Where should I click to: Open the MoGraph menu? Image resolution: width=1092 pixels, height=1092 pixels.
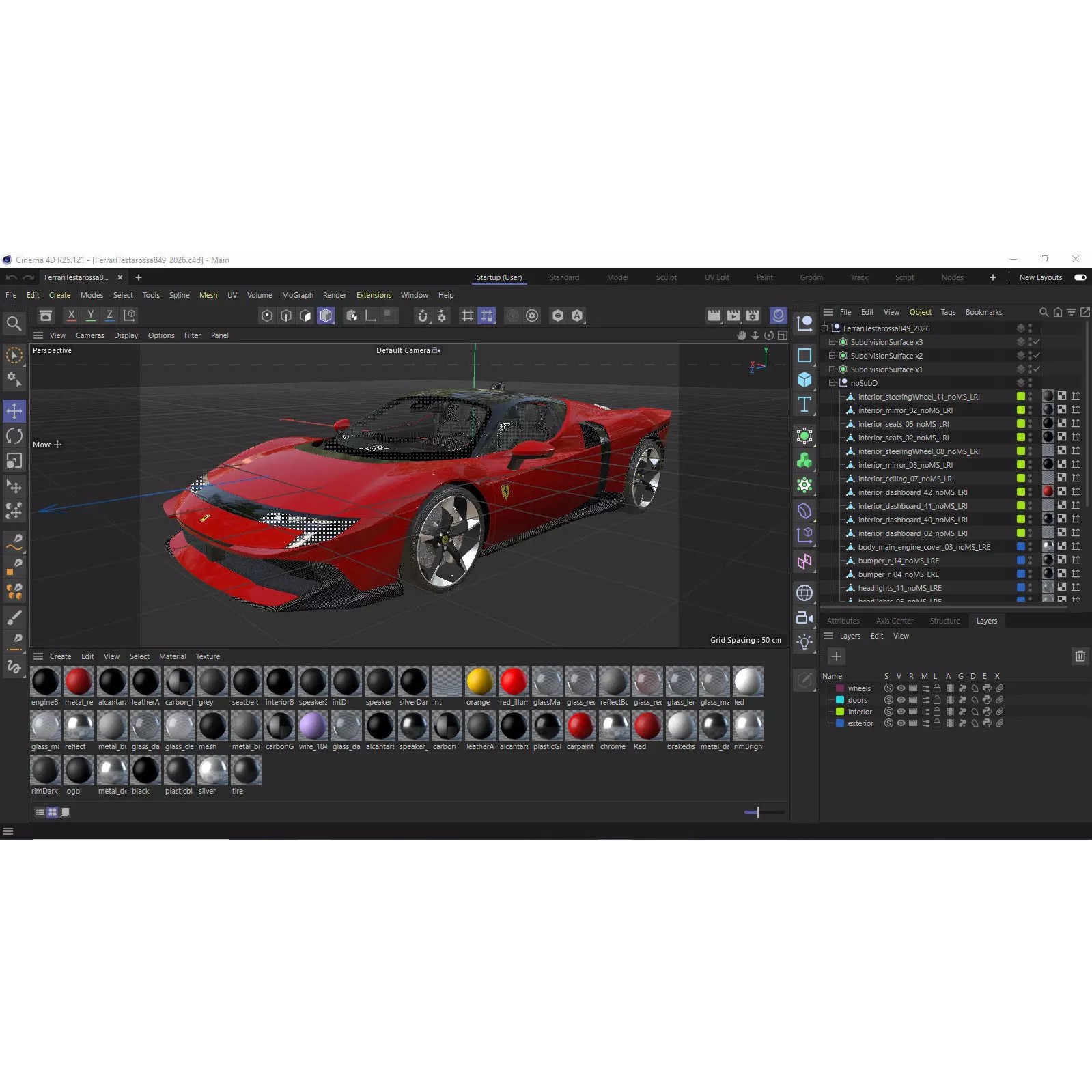tap(298, 295)
